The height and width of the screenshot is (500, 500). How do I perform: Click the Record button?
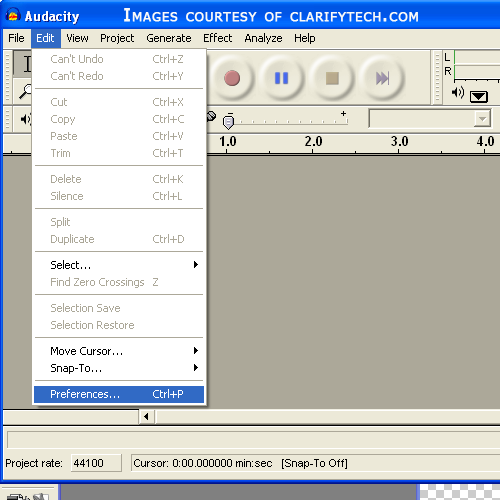(232, 78)
